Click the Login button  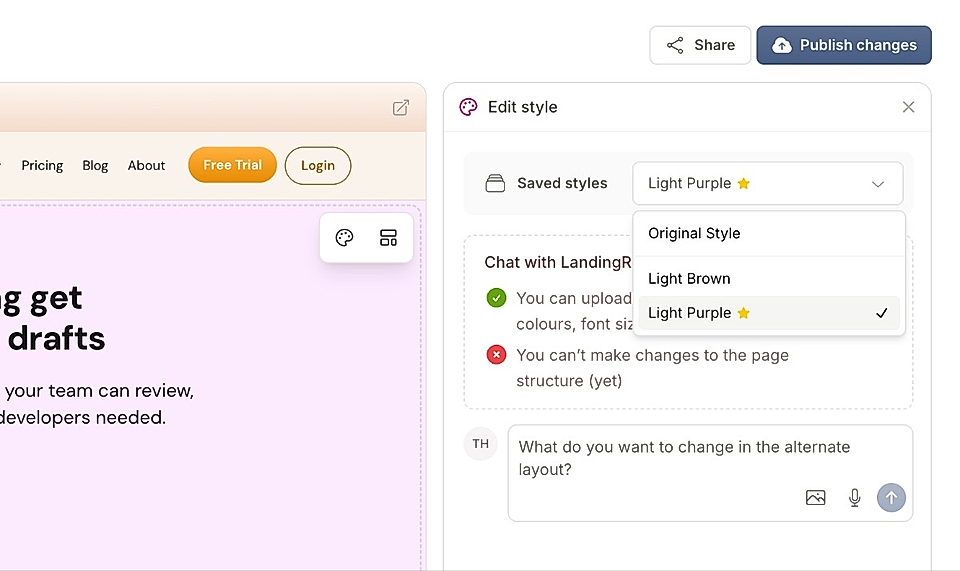318,165
